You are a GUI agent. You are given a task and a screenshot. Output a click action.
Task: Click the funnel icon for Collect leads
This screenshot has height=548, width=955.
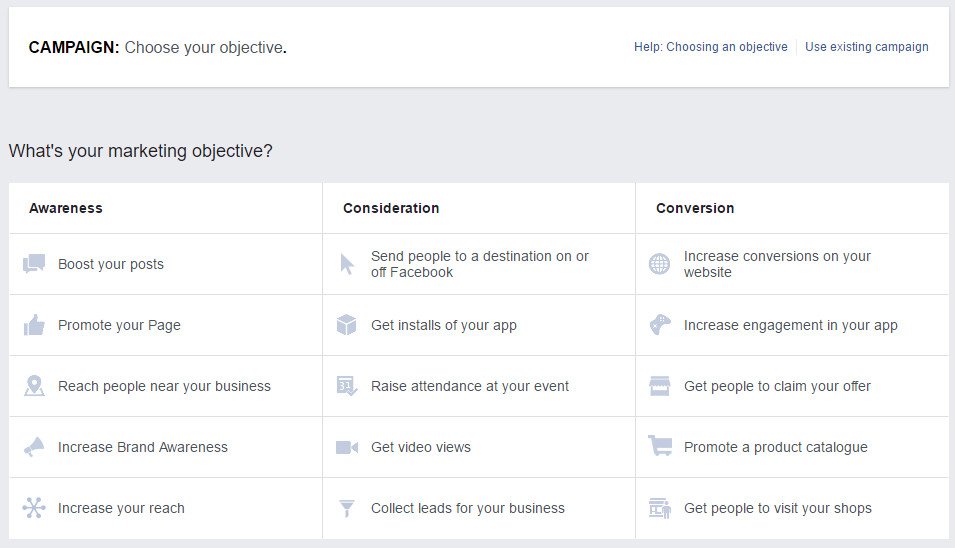(347, 508)
